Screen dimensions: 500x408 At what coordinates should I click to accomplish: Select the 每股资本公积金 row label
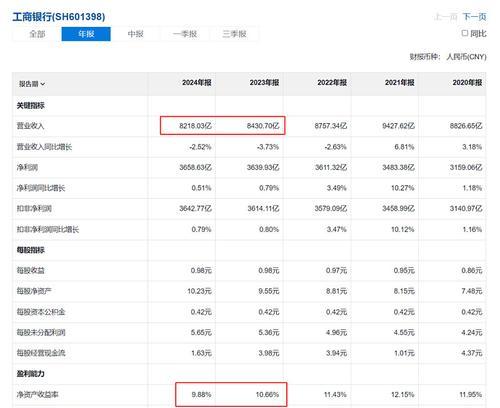point(41,312)
